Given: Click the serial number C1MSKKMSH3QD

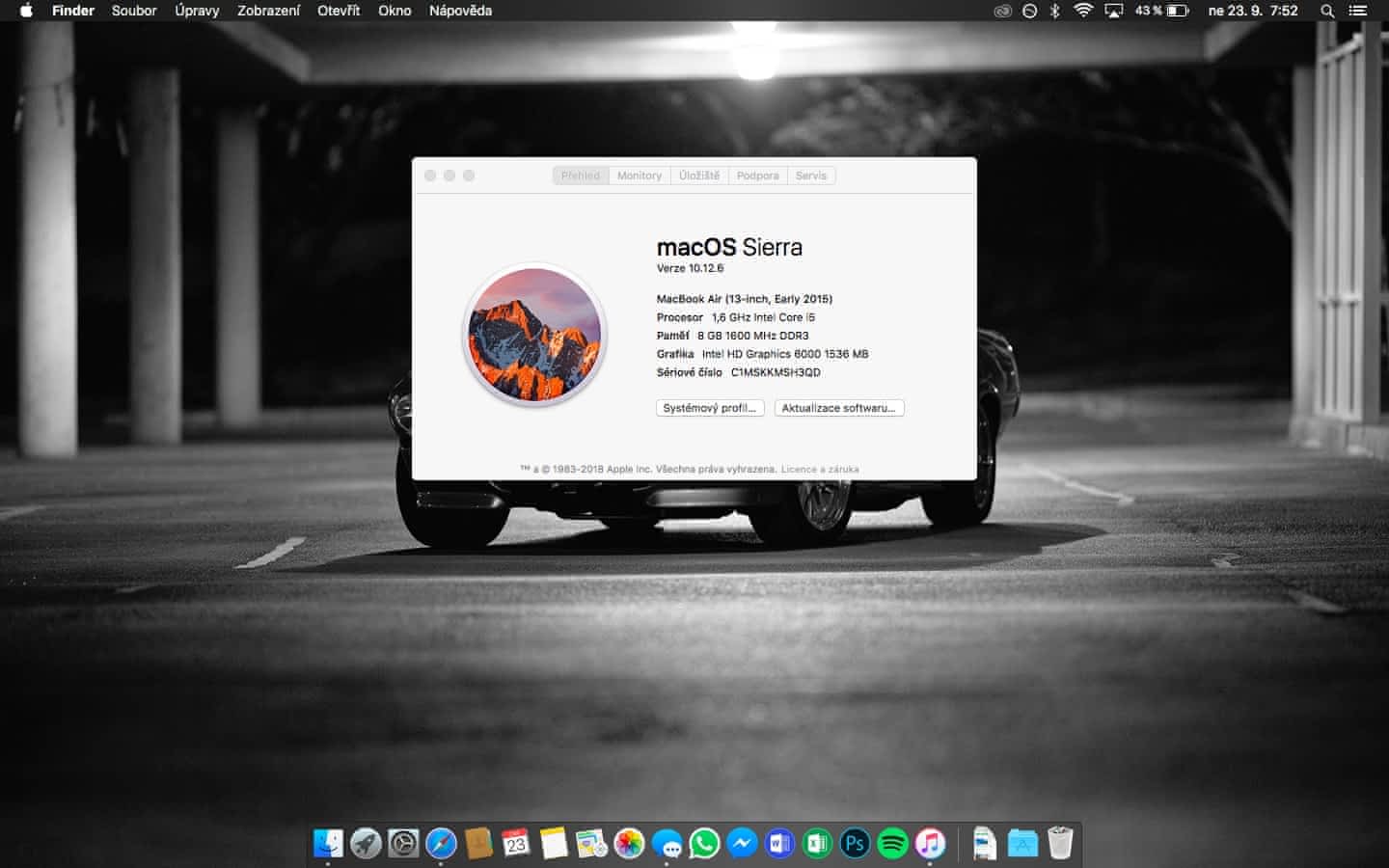Looking at the screenshot, I should point(776,372).
